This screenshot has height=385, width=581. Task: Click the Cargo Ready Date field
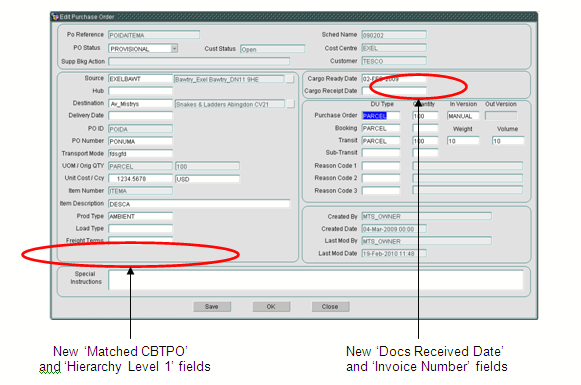(394, 79)
